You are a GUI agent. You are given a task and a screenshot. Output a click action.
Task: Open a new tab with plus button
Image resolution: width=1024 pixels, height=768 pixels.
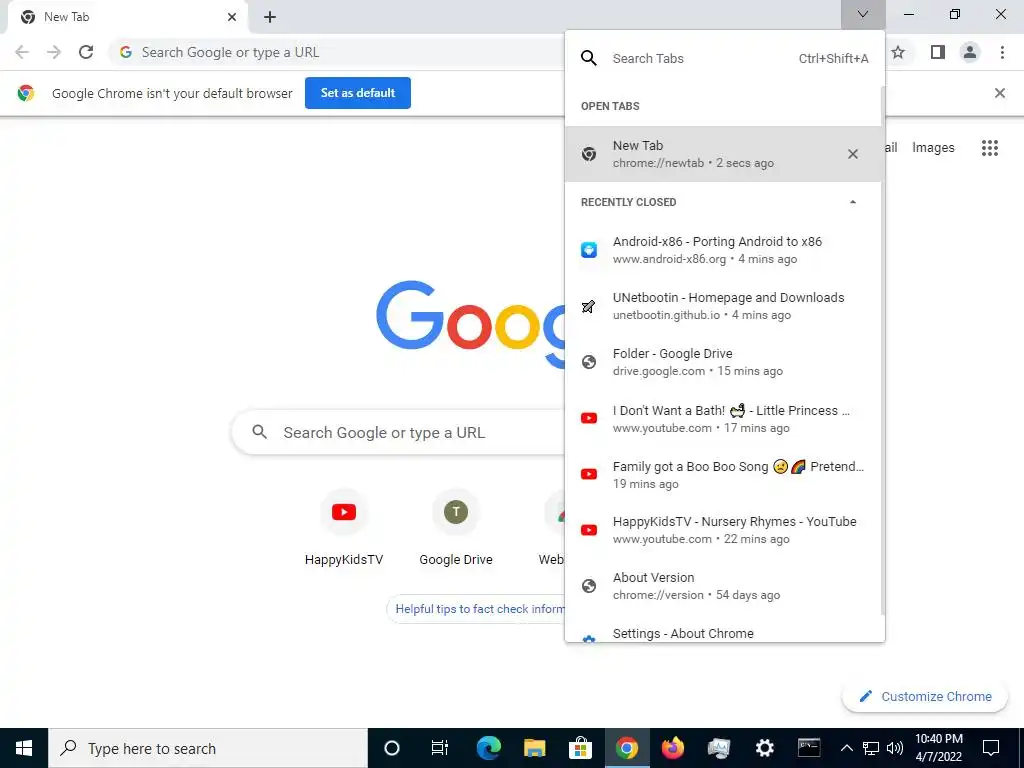point(270,17)
